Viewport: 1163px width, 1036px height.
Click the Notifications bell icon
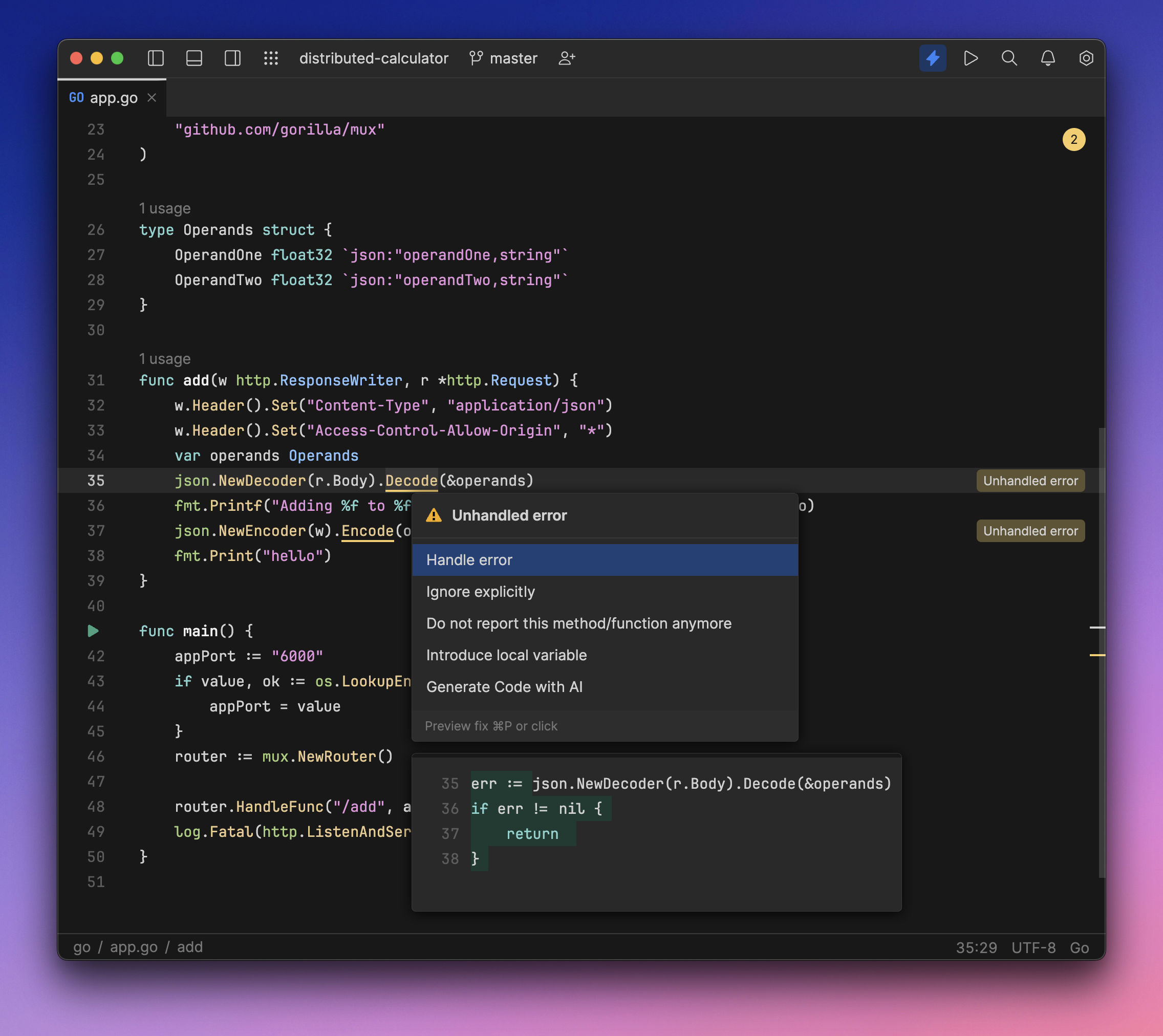(x=1048, y=57)
